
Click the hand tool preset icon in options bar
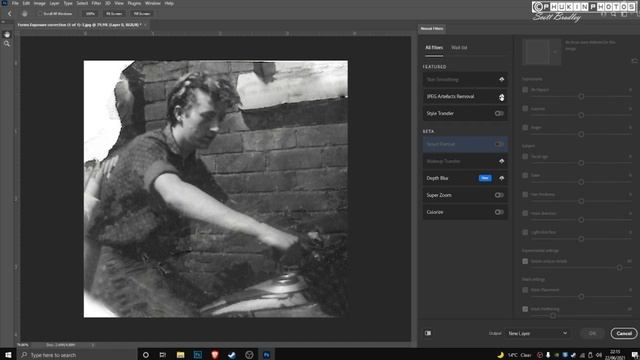pyautogui.click(x=24, y=13)
